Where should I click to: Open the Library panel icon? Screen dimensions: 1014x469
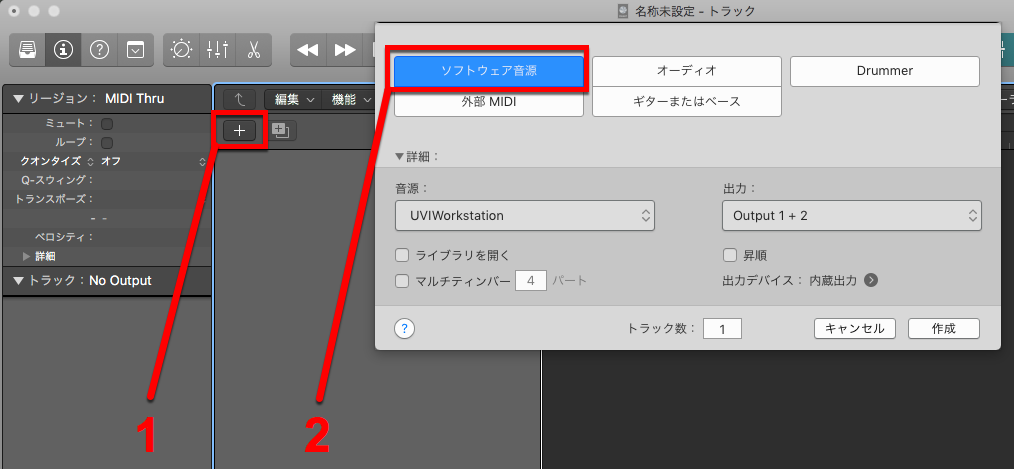[27, 50]
